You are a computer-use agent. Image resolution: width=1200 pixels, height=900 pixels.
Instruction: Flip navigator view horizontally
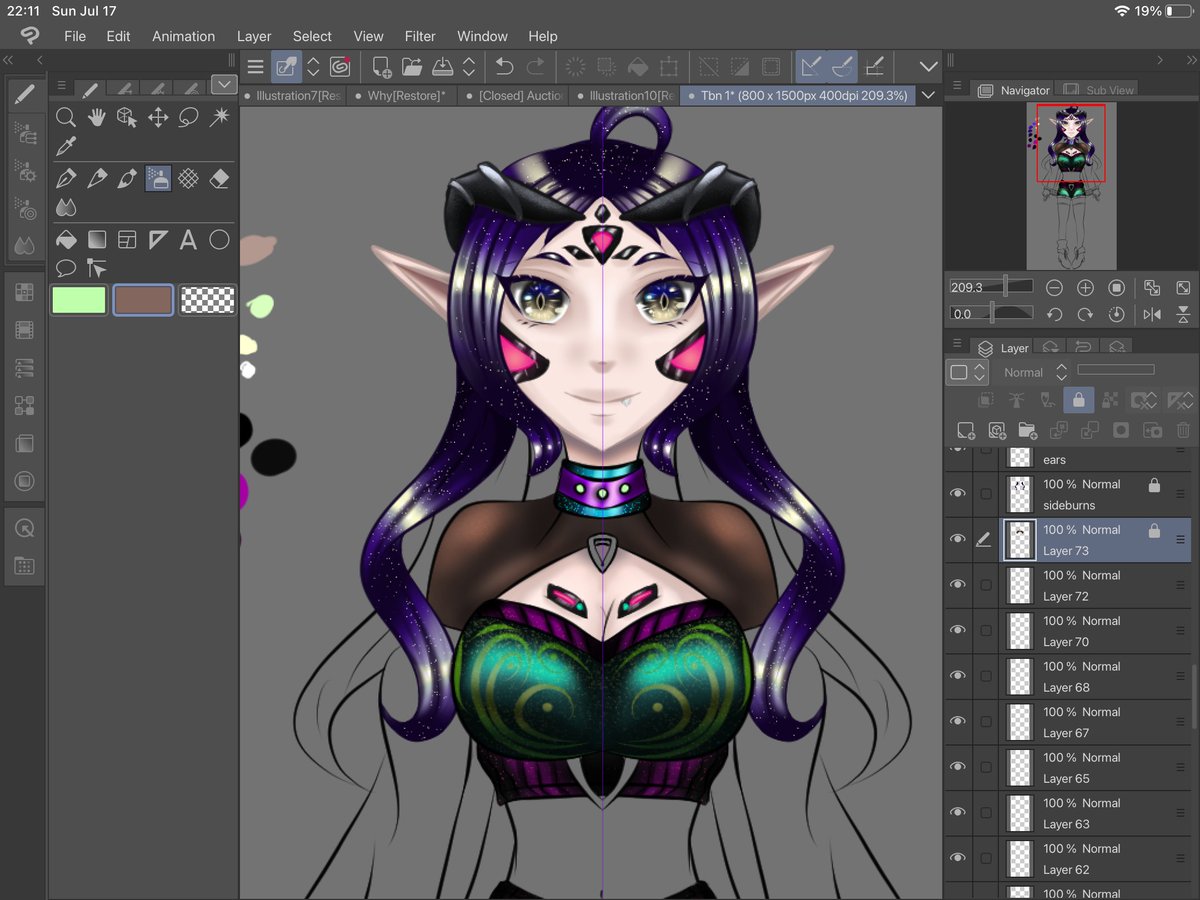(x=1152, y=314)
